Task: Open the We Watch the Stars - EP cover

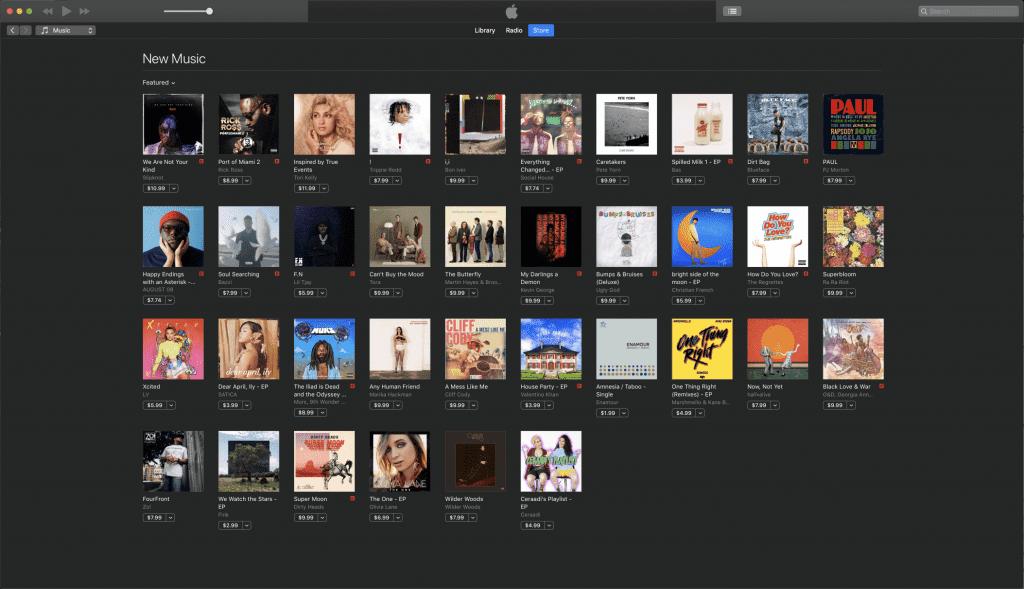Action: pyautogui.click(x=249, y=461)
